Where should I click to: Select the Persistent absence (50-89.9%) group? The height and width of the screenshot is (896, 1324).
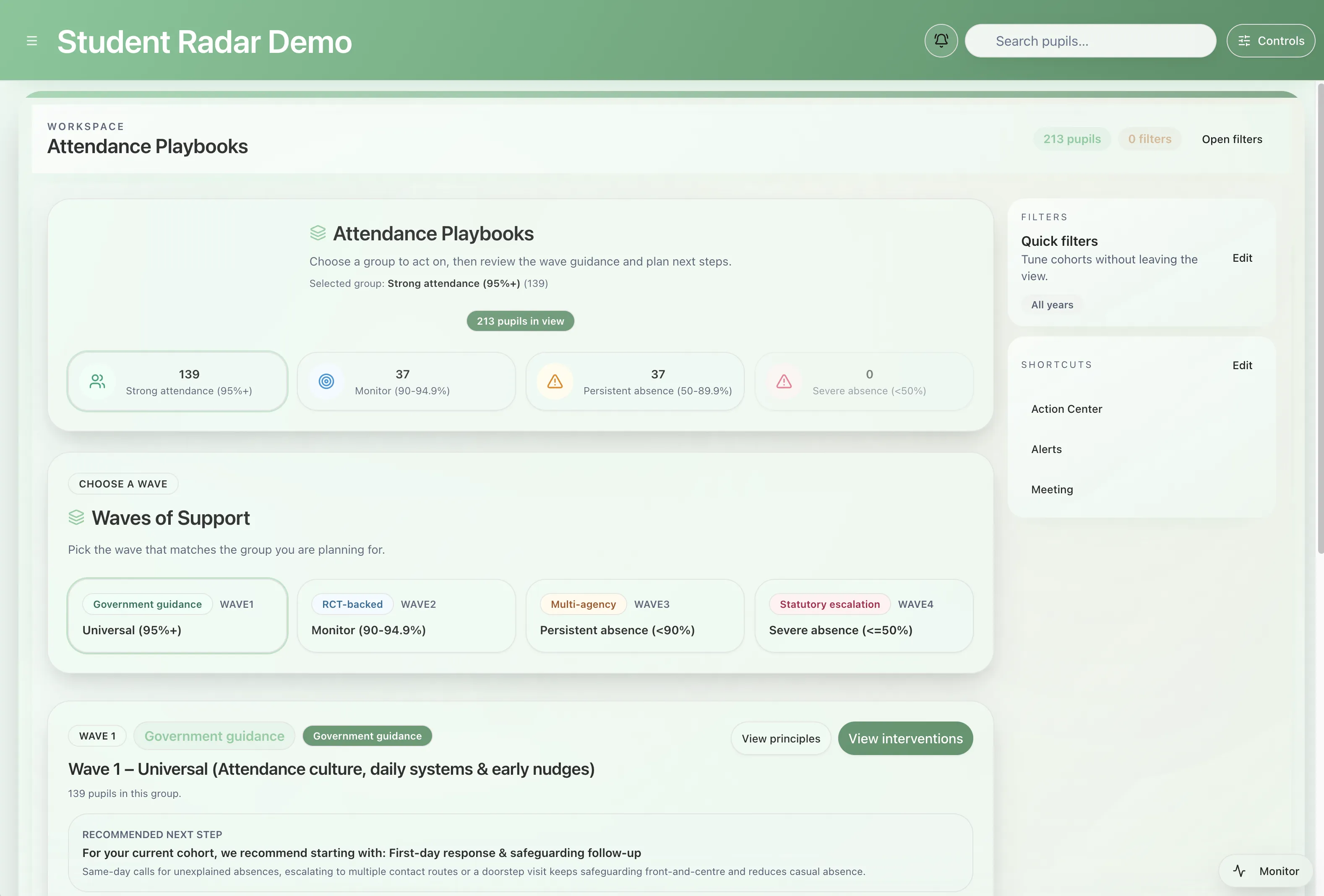click(657, 382)
